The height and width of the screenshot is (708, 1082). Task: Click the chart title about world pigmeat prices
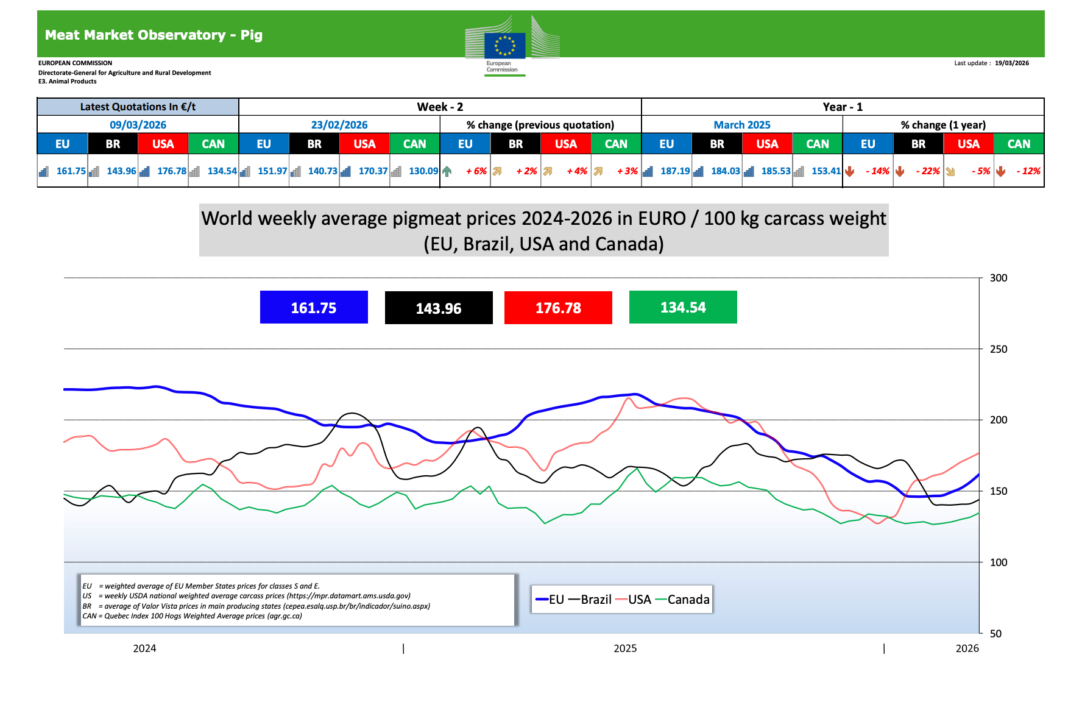(543, 231)
